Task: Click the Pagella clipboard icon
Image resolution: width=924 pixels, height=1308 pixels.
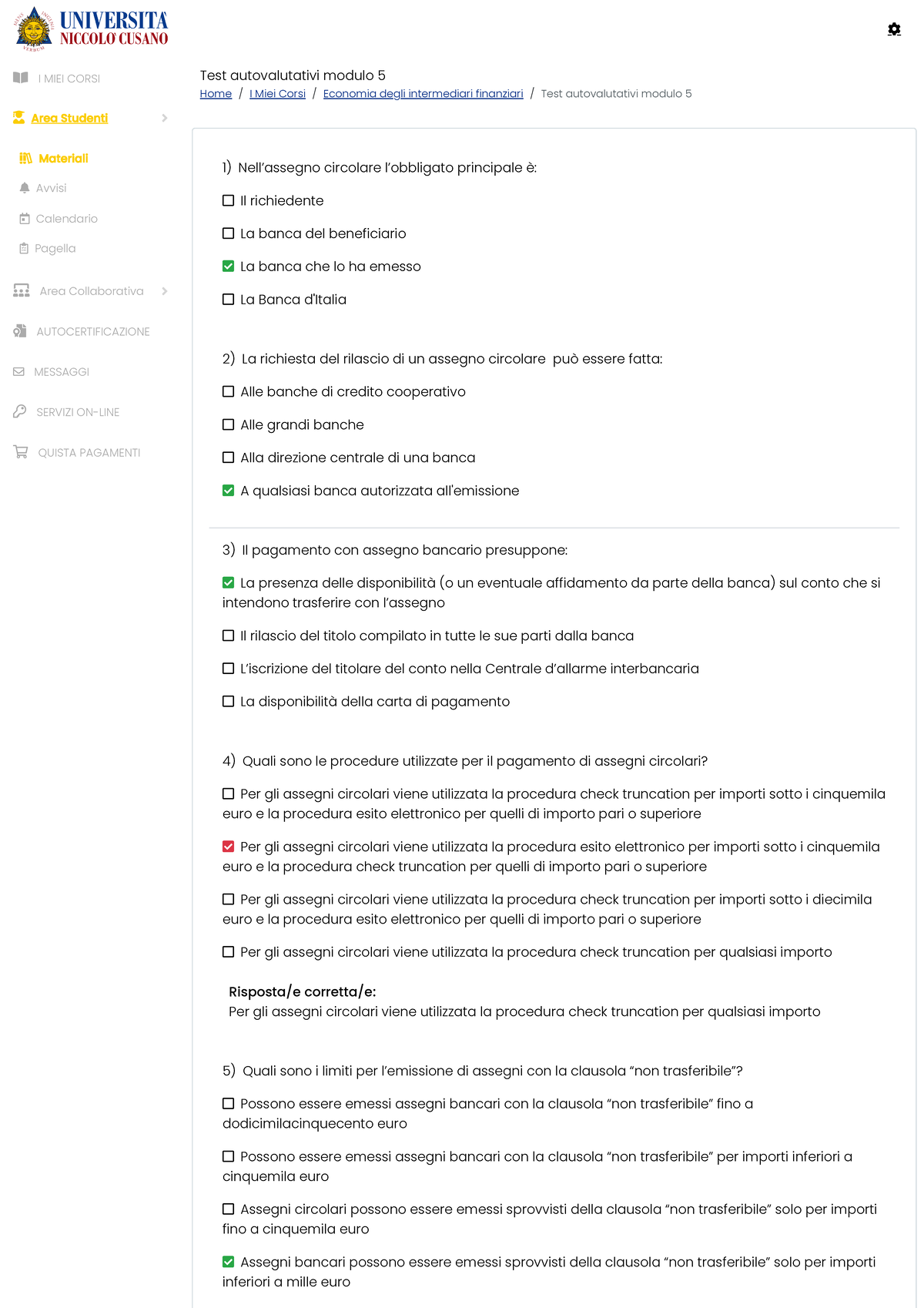Action: pyautogui.click(x=24, y=248)
